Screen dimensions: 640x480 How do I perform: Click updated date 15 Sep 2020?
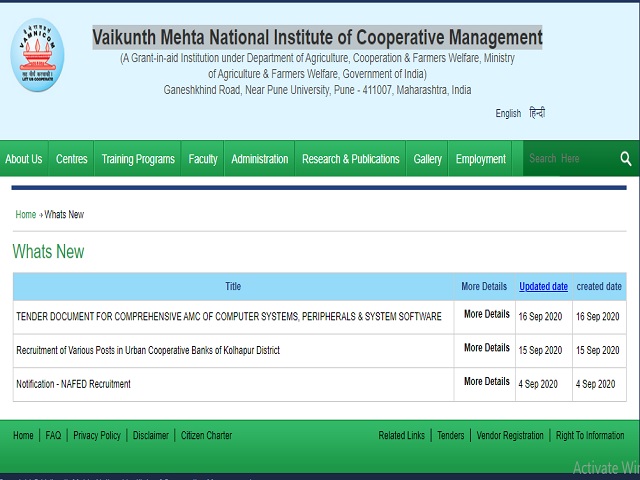point(540,350)
